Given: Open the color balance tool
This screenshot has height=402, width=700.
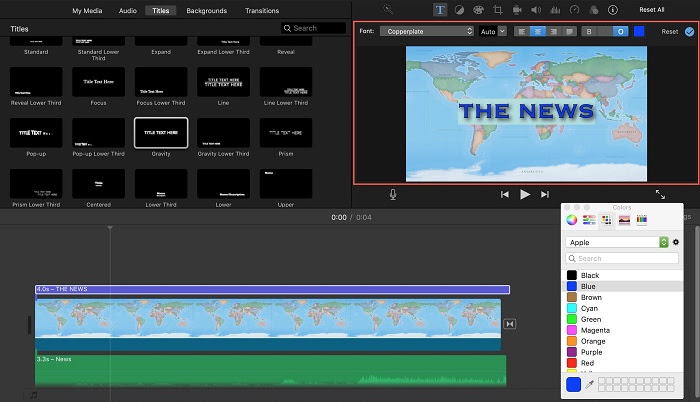Looking at the screenshot, I should (x=459, y=10).
